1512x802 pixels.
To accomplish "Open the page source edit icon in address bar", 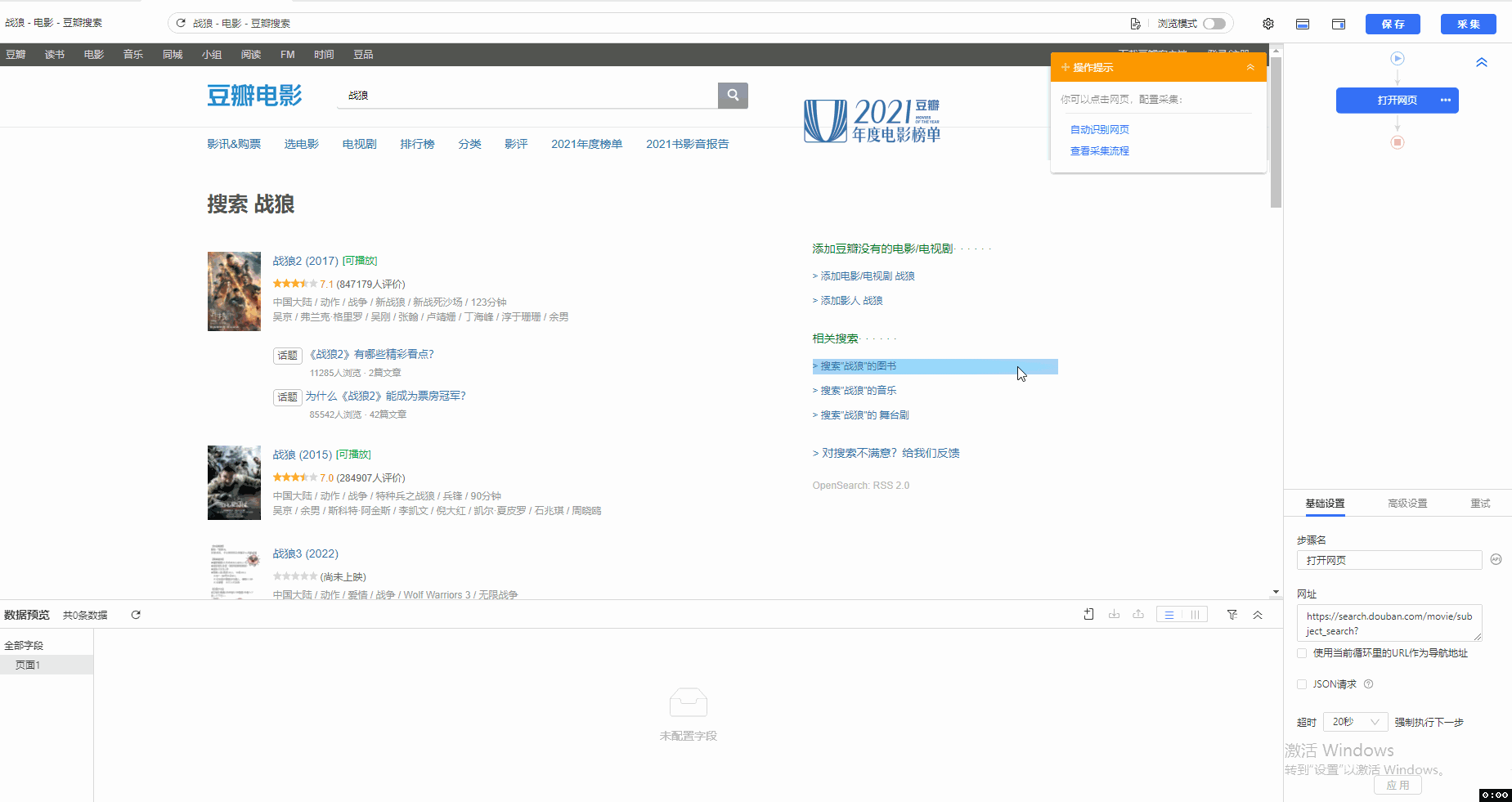I will pos(1135,24).
